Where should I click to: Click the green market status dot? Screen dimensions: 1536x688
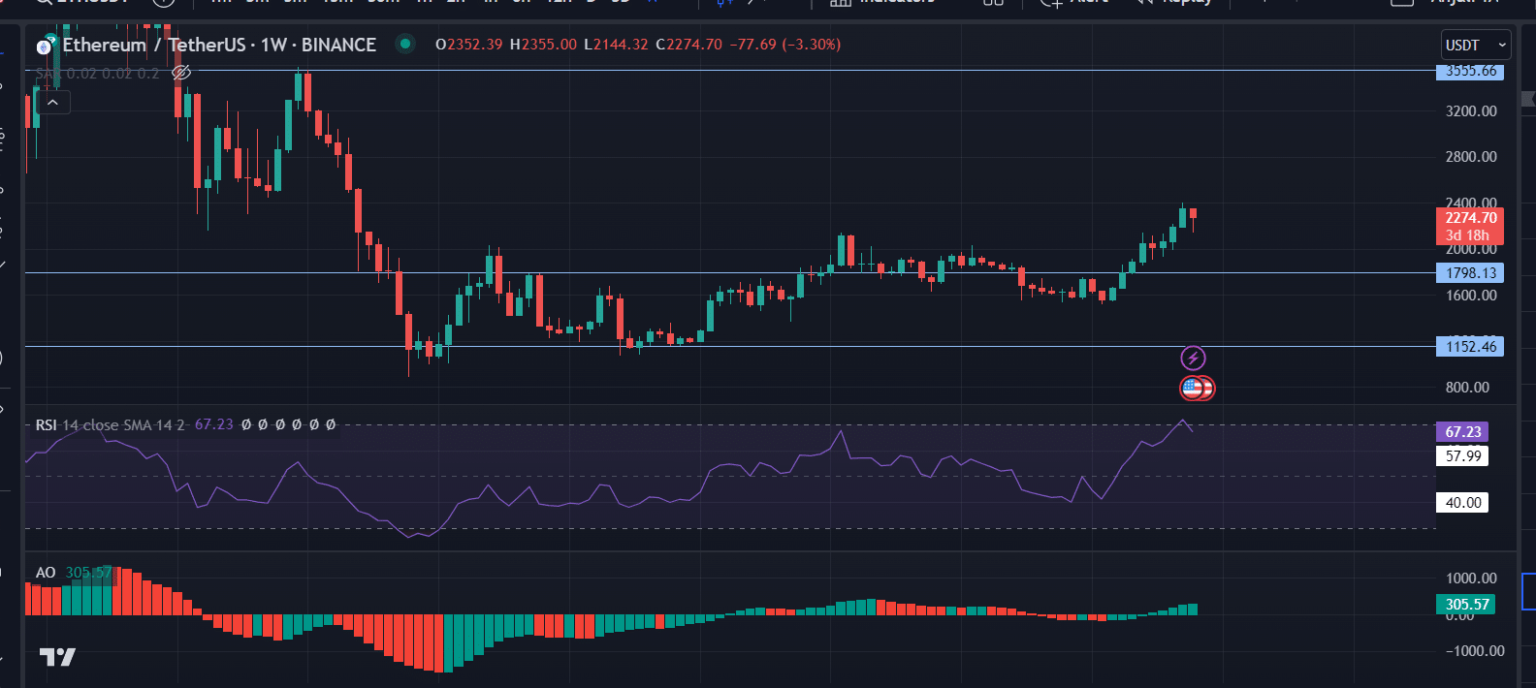pos(404,44)
